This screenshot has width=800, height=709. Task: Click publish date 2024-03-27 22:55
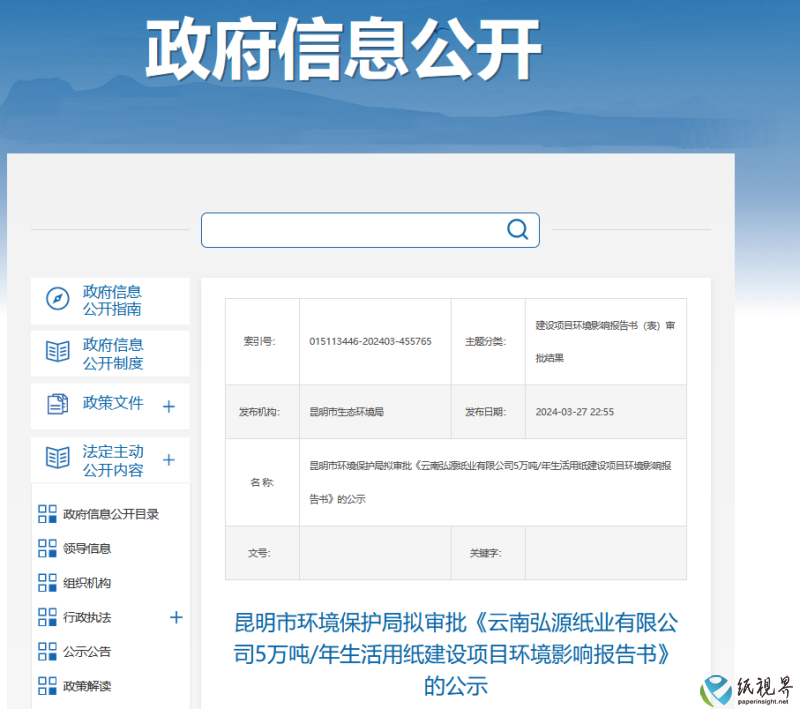tap(574, 412)
